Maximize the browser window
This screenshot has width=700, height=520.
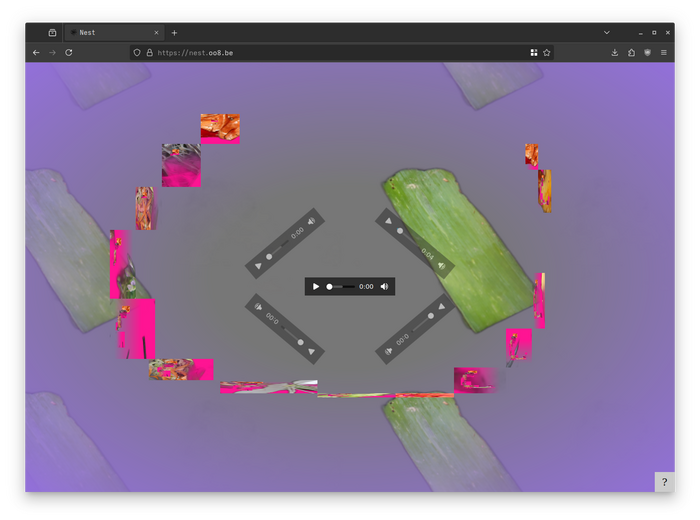point(654,33)
